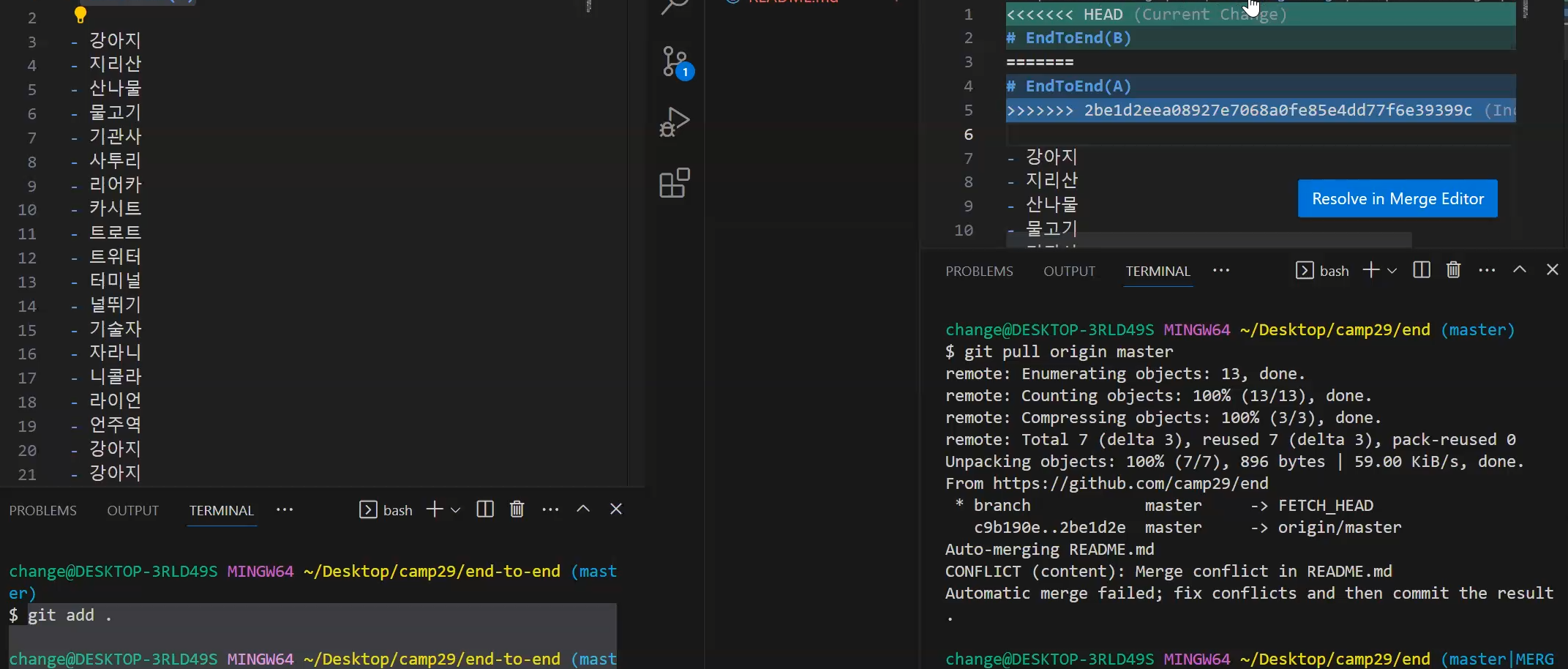Switch to PROBLEMS tab in right panel
This screenshot has width=1568, height=669.
click(979, 272)
